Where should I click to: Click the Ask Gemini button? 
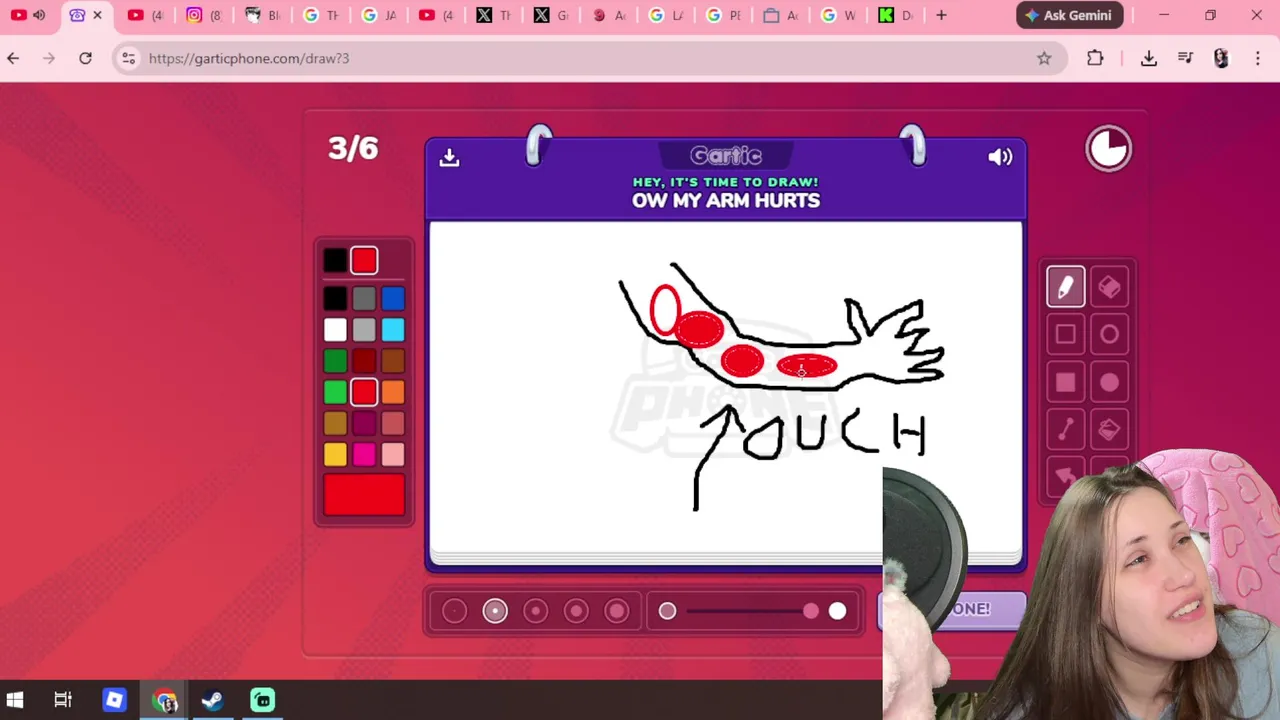(1069, 15)
